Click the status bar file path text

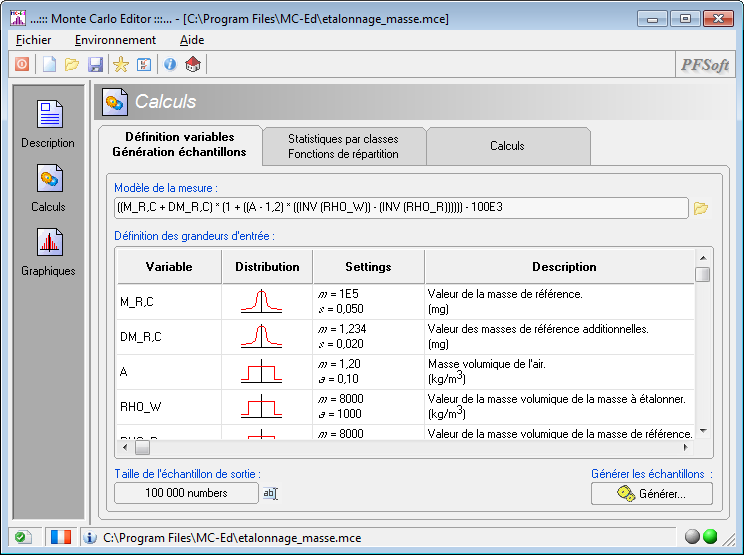pos(232,538)
